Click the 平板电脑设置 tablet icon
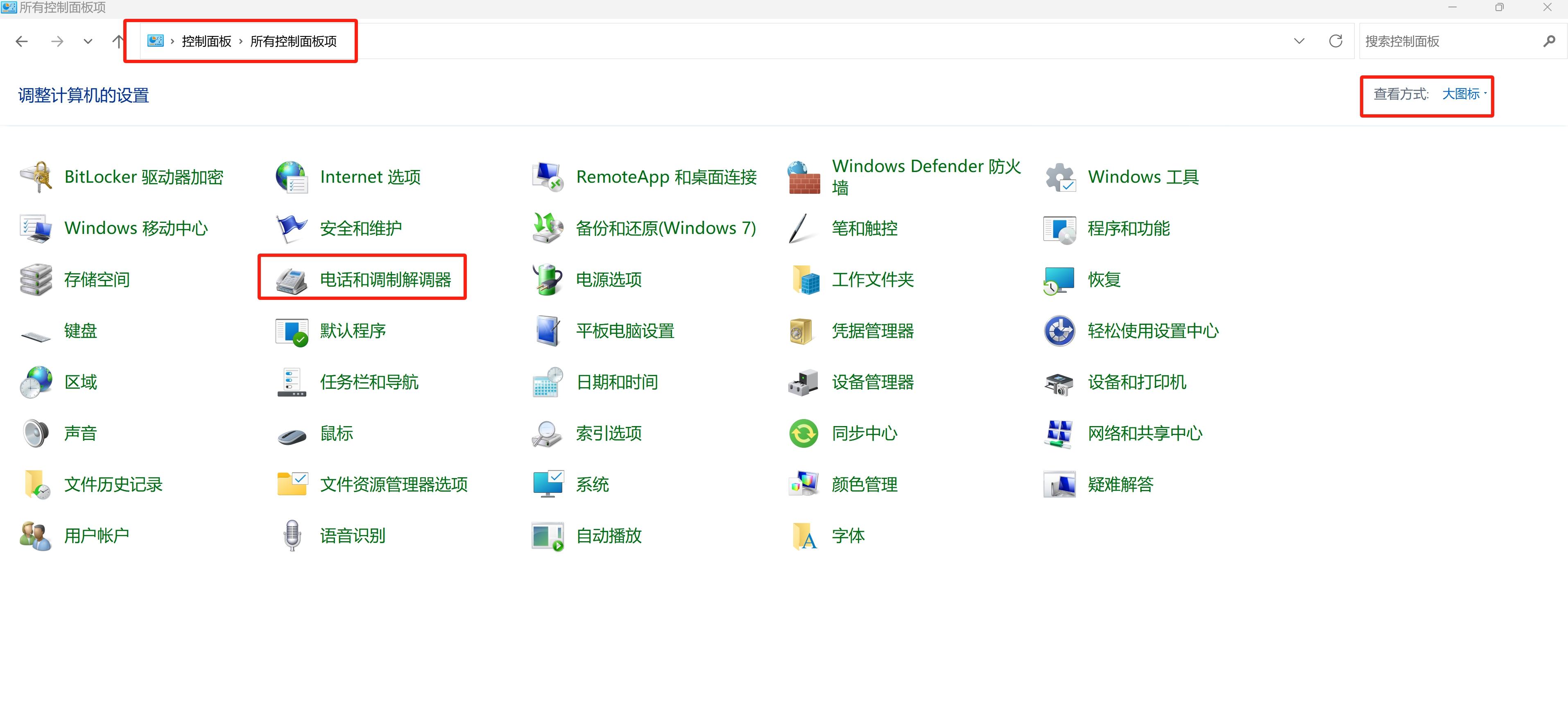1568x703 pixels. [x=548, y=331]
